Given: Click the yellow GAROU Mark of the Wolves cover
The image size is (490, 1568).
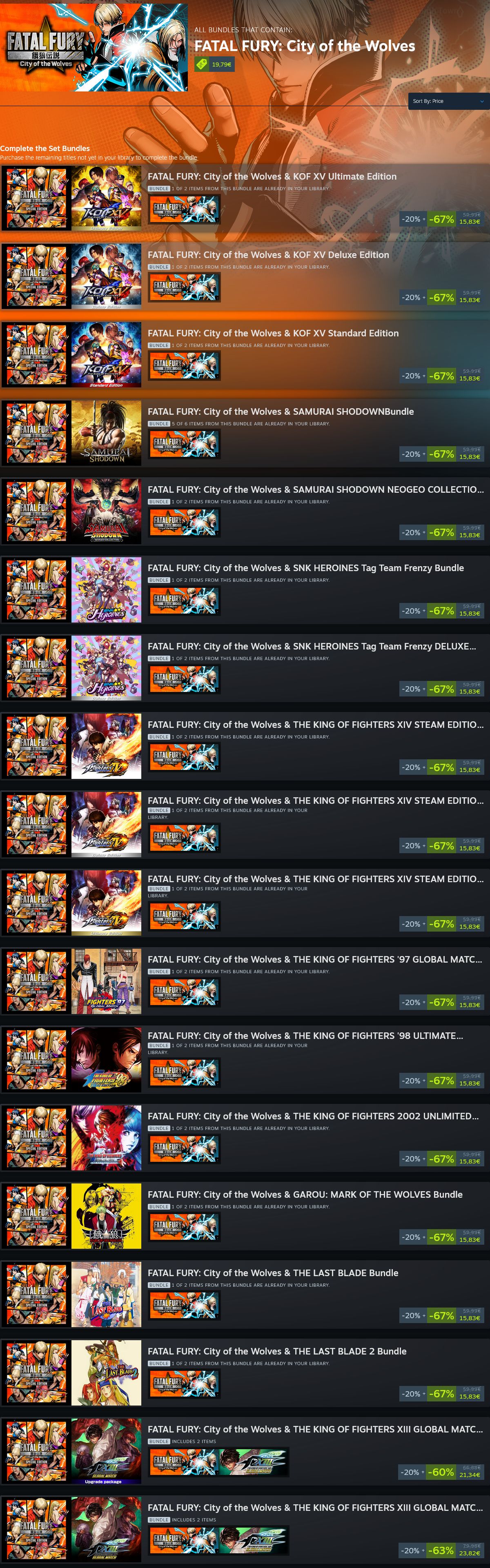Looking at the screenshot, I should (106, 1216).
